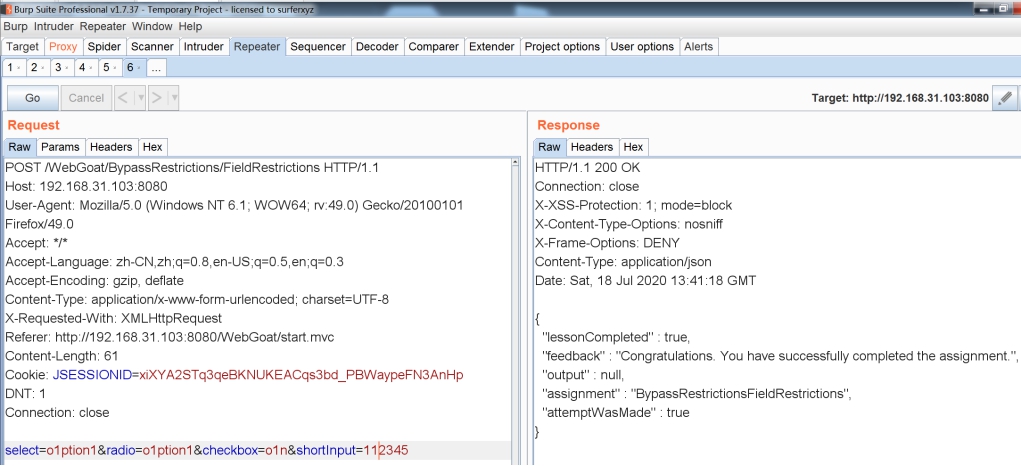Viewport: 1021px width, 466px height.
Task: Open the Alerts tab
Action: tap(699, 47)
